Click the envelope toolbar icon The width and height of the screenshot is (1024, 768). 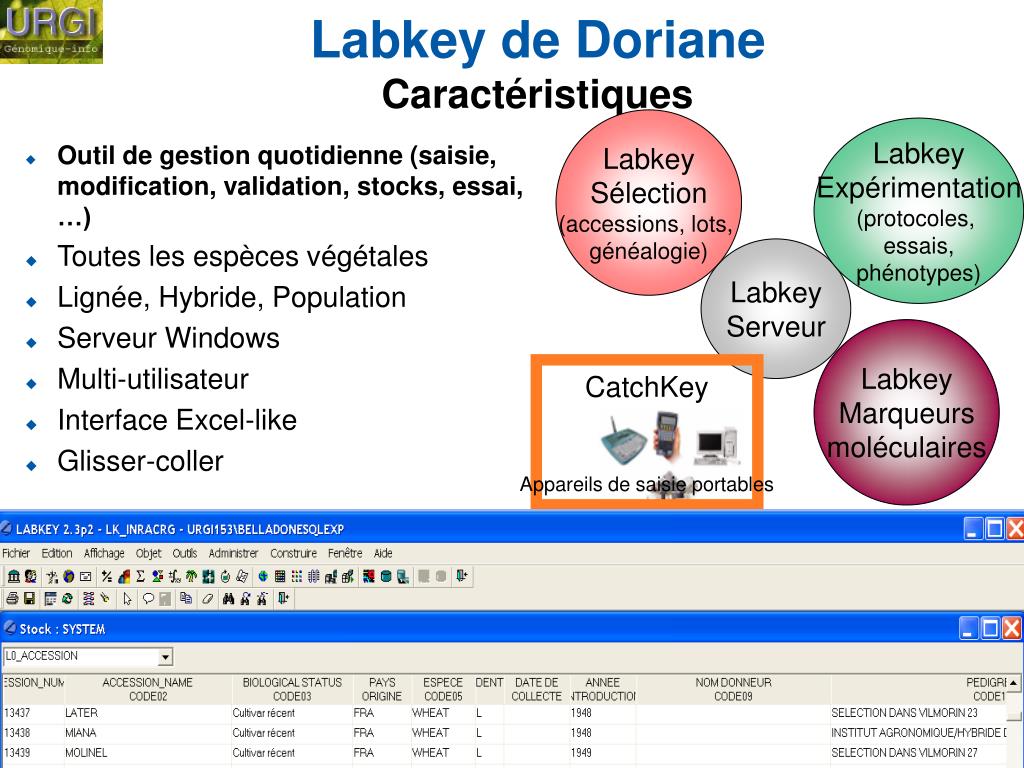tap(86, 577)
